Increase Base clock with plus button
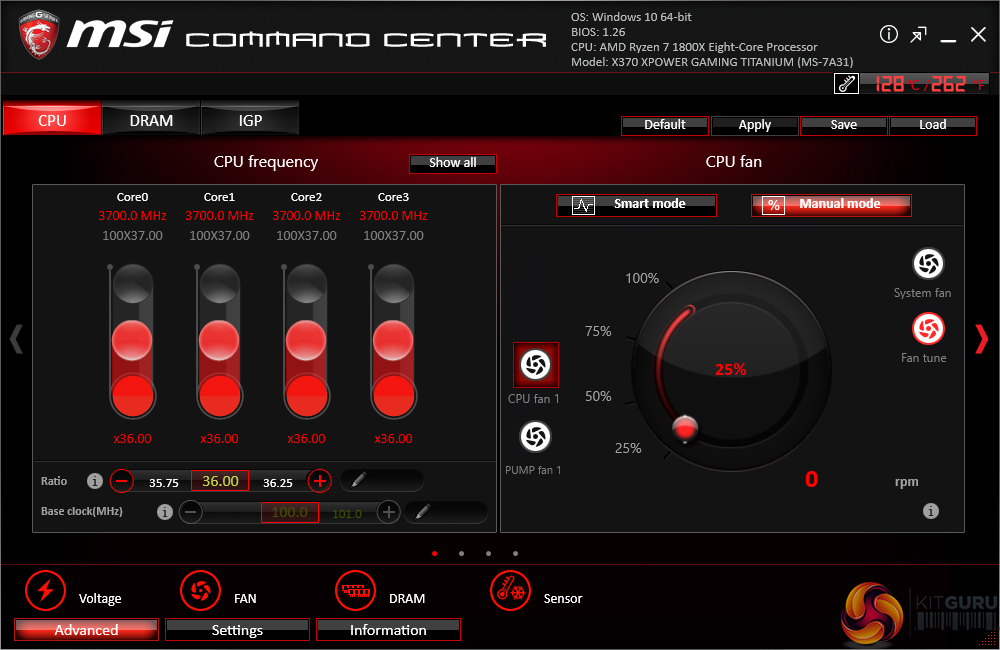The width and height of the screenshot is (1000, 650). [x=388, y=512]
